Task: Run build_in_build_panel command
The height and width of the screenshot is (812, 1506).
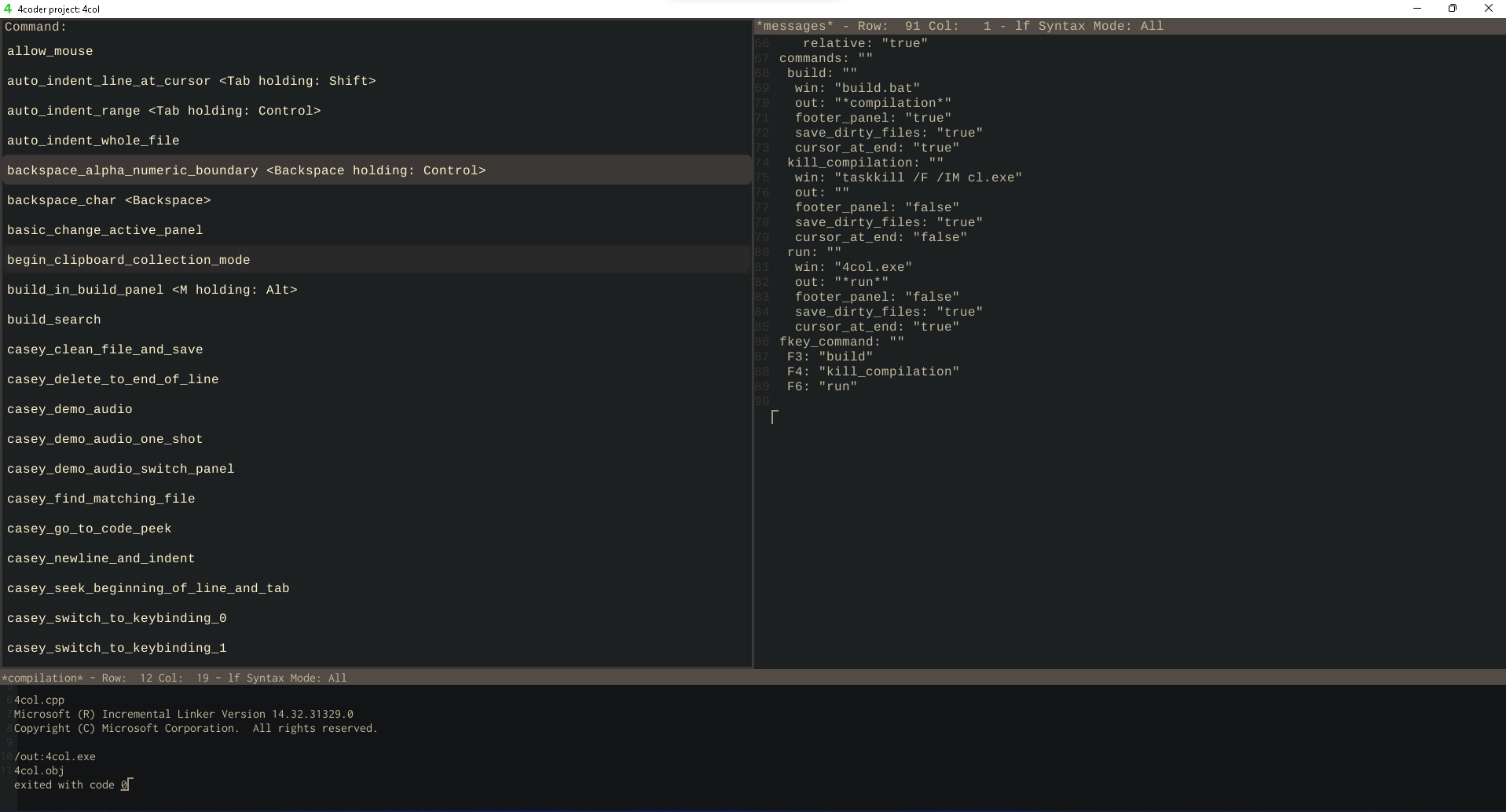Action: coord(376,290)
